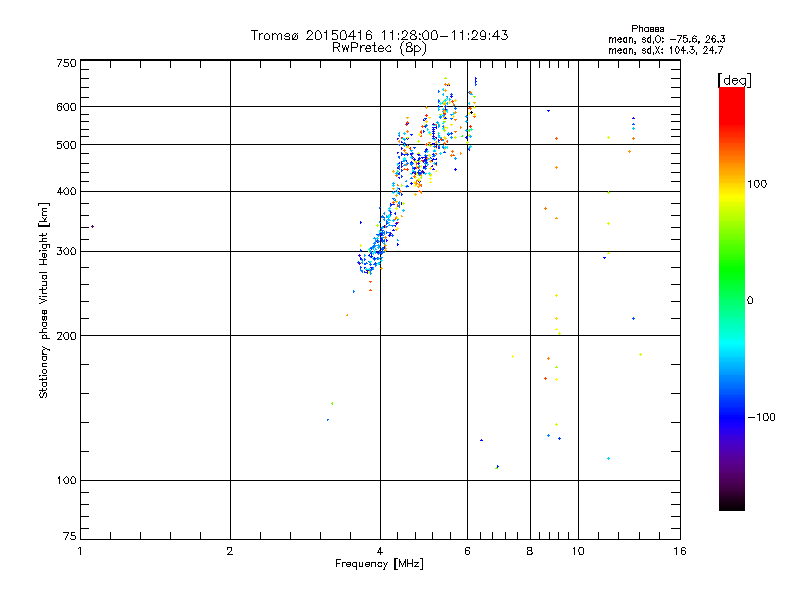Click the y-axis tick label "500"
Screen dimensions: 800x600
66,145
